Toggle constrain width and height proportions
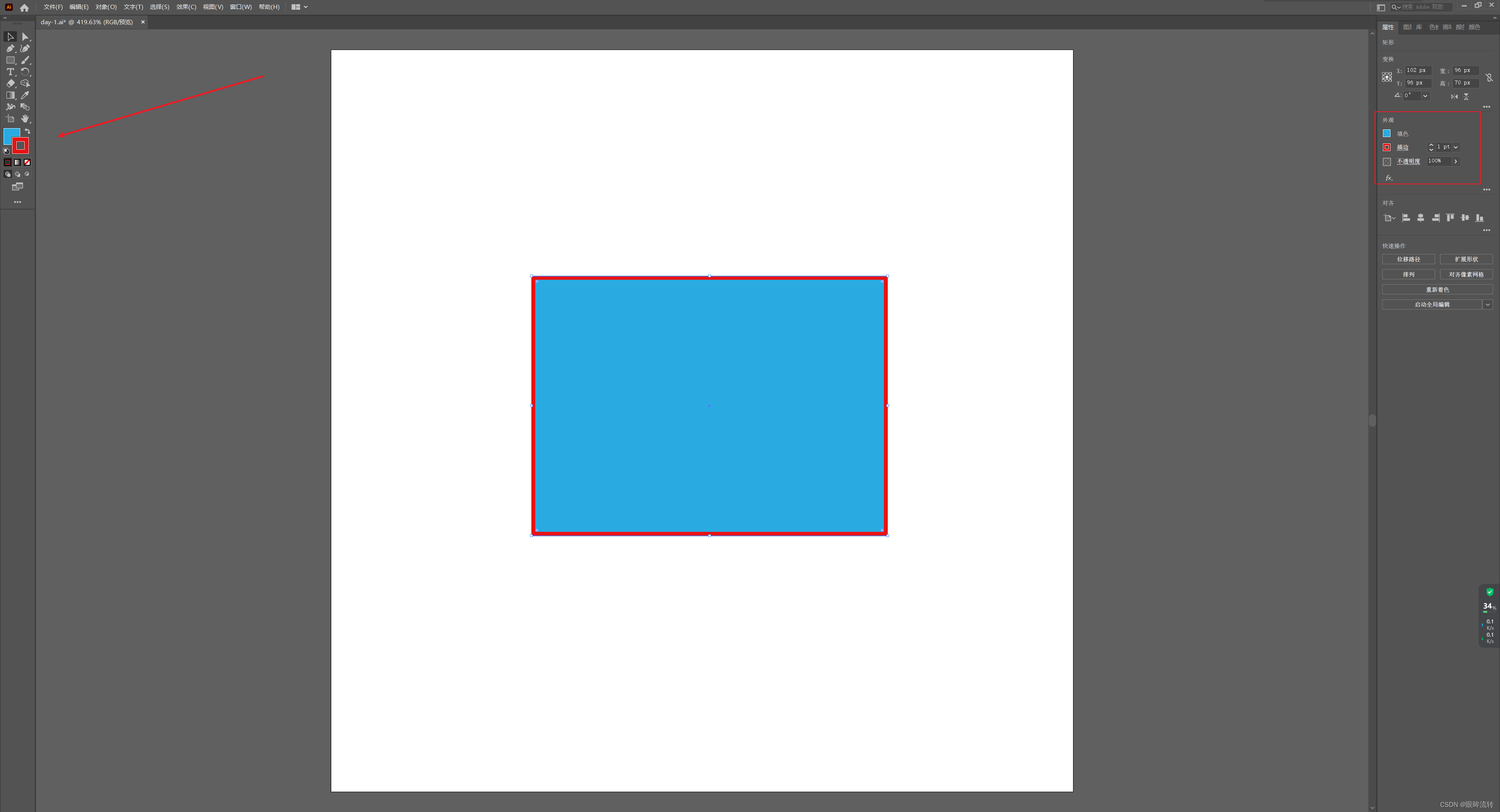1500x812 pixels. [x=1489, y=77]
